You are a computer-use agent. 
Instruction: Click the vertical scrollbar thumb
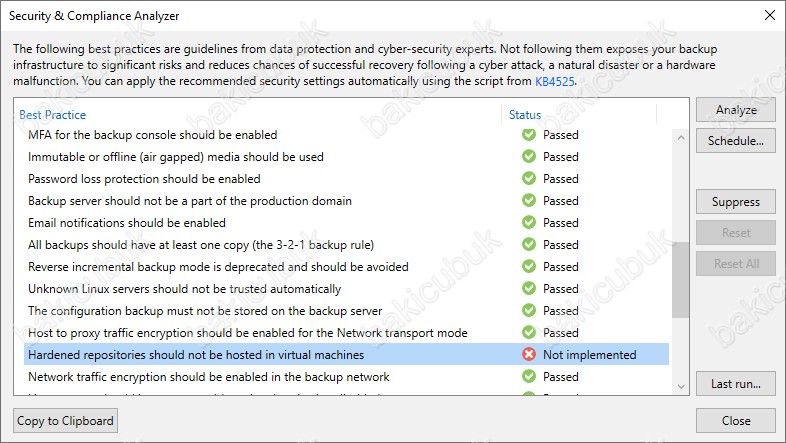[x=680, y=280]
